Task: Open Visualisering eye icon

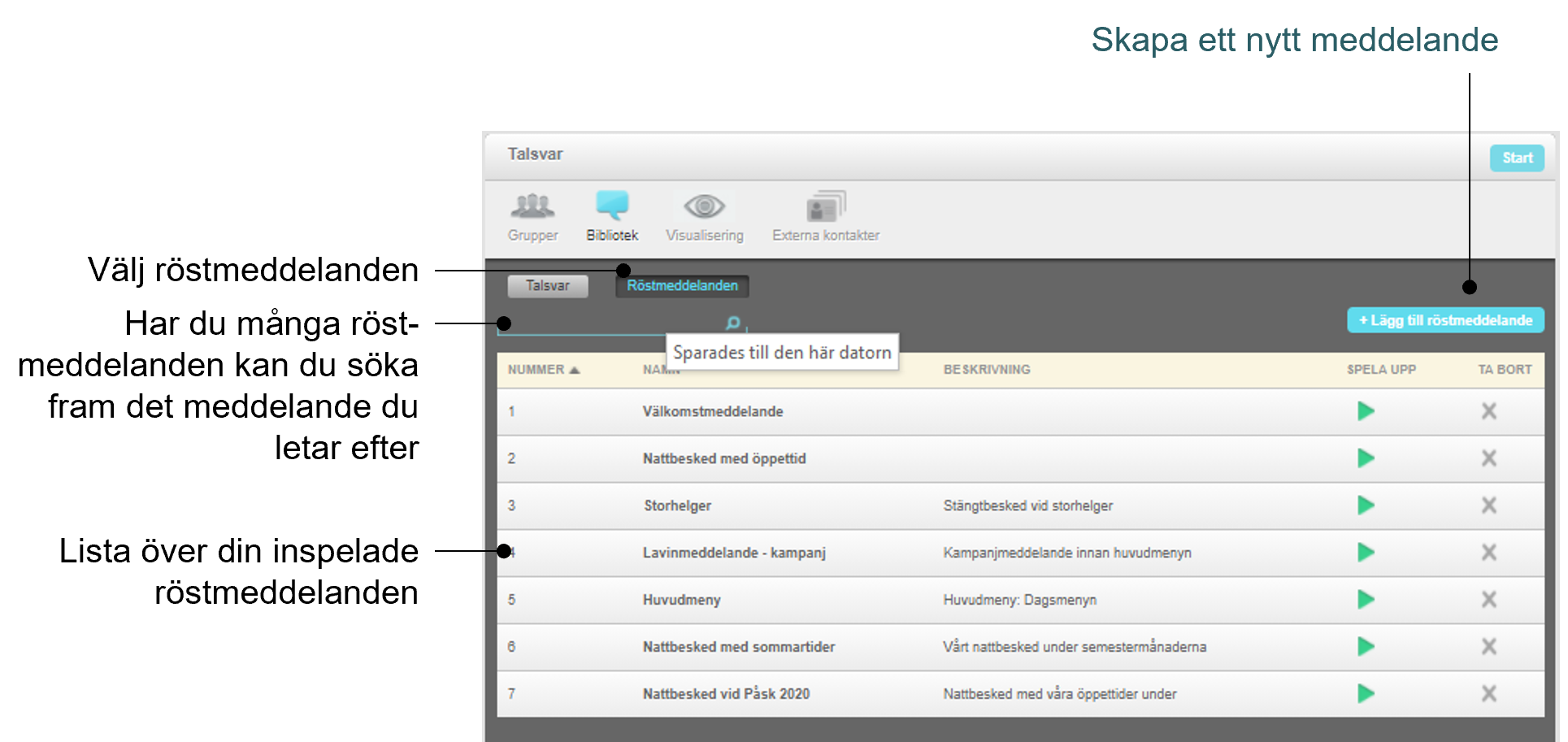Action: [x=704, y=206]
